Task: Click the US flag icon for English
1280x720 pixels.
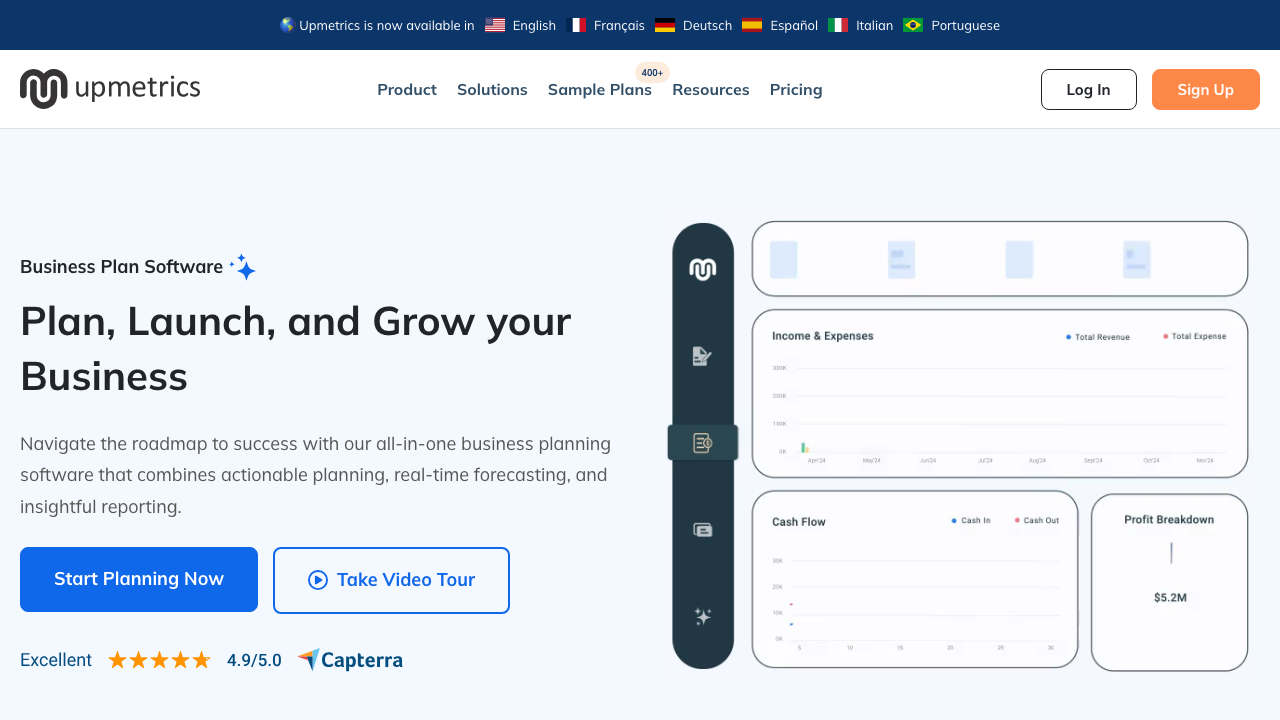Action: click(495, 25)
